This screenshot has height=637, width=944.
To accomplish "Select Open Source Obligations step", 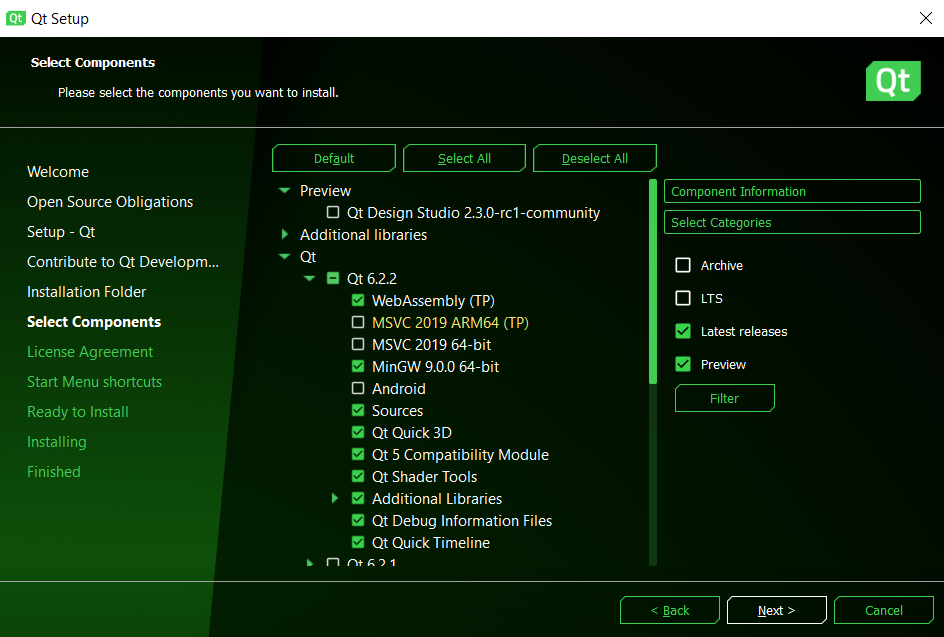I will tap(110, 202).
